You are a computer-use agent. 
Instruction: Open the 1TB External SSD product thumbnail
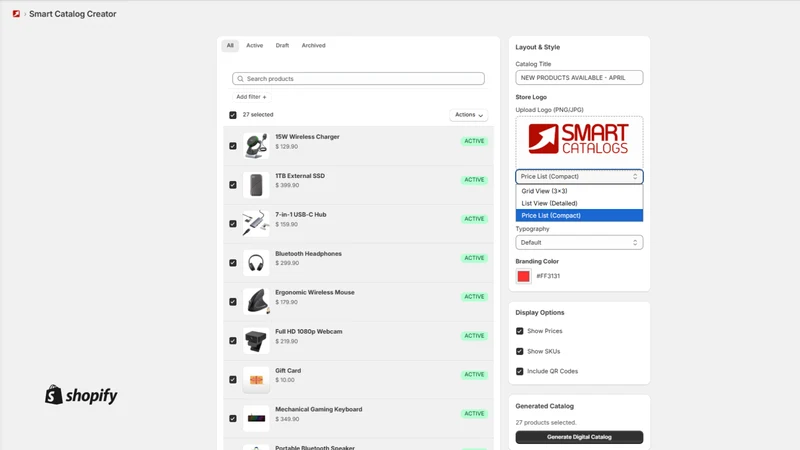coord(256,185)
